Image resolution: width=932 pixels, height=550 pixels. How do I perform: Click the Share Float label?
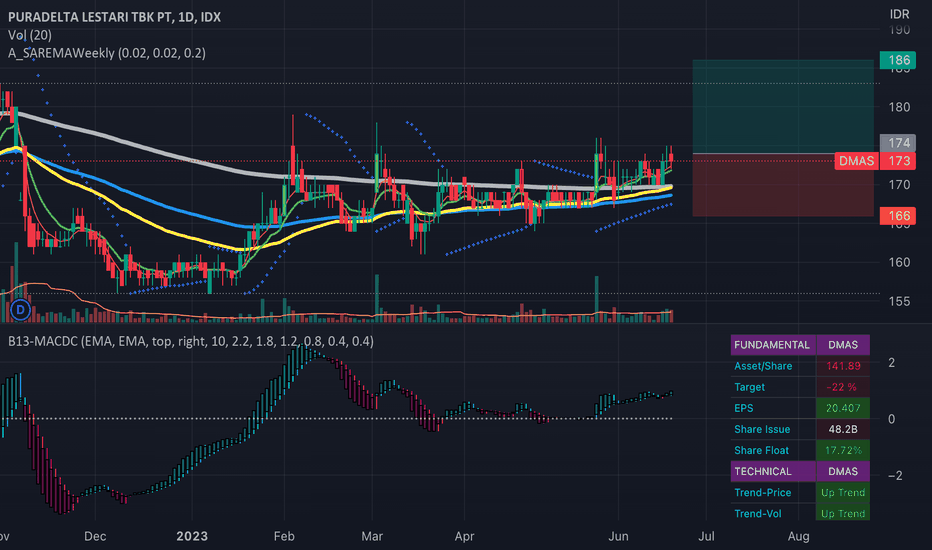(x=761, y=451)
